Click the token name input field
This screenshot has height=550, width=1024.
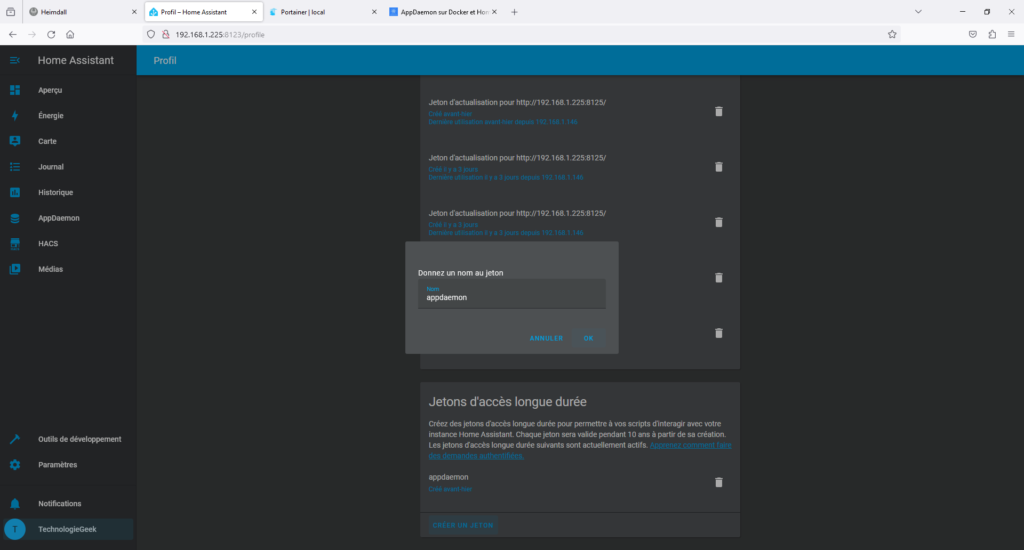pos(511,296)
